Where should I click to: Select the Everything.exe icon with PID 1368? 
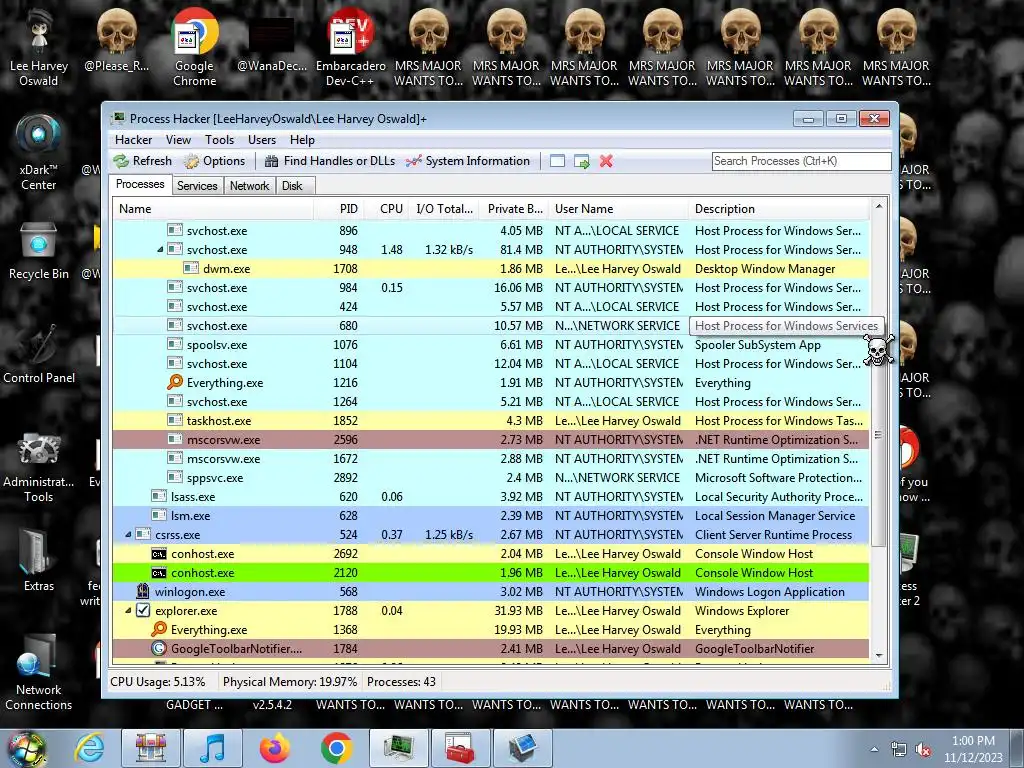159,630
